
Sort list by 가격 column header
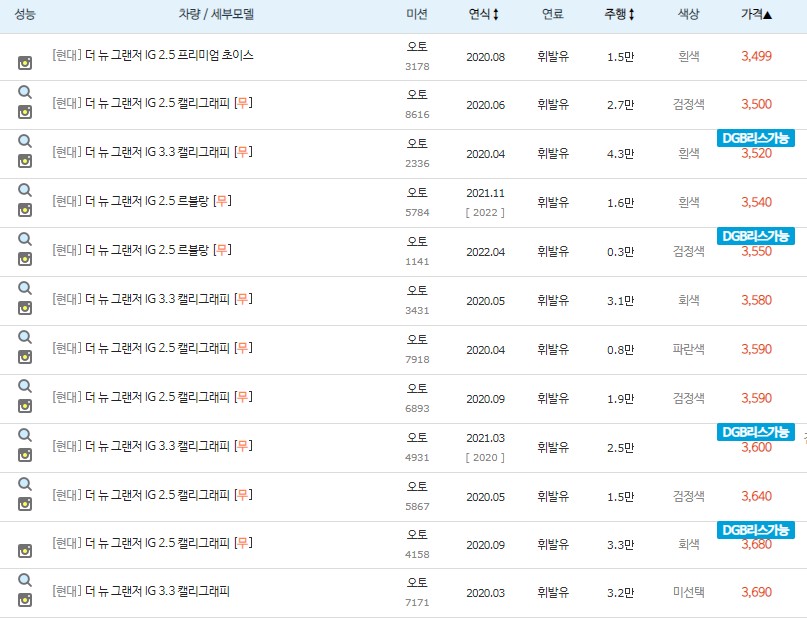(756, 14)
